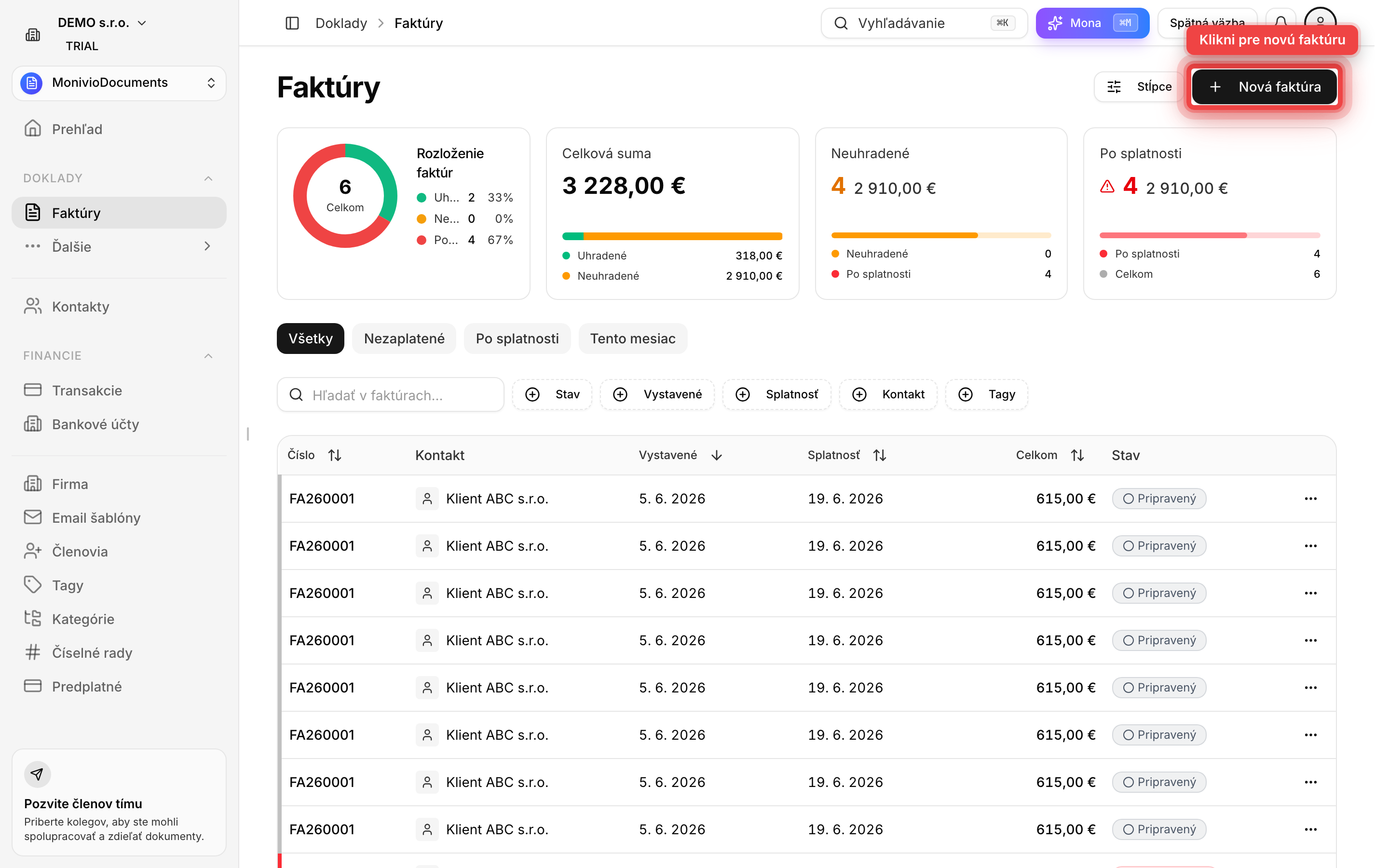Click the Po splatnosti warning triangle icon
This screenshot has width=1389, height=868.
(x=1107, y=187)
